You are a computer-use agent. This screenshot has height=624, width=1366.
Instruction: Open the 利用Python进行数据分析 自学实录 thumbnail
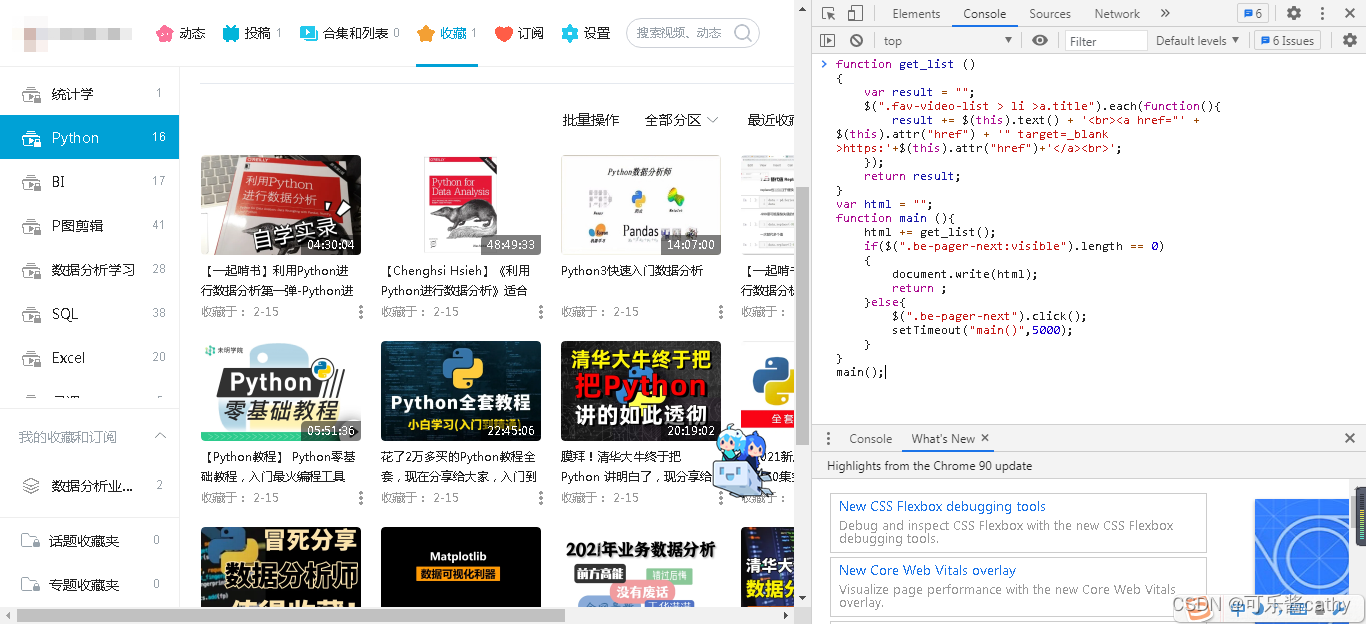pos(281,205)
